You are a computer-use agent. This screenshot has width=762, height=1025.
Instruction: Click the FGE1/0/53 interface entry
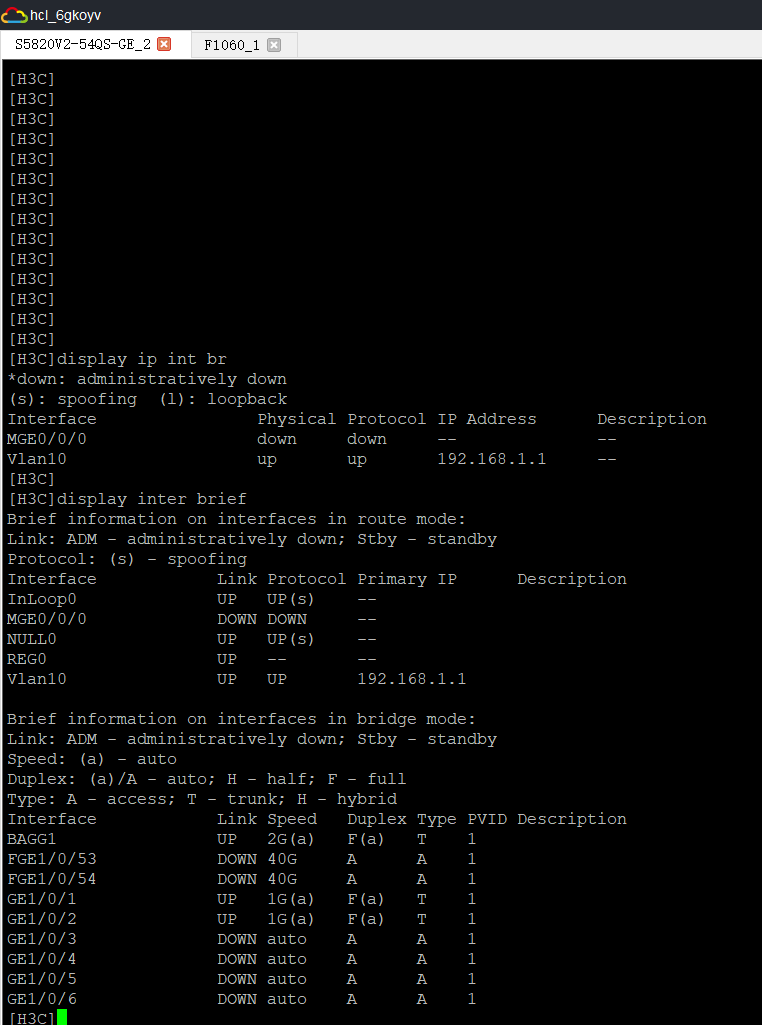pos(52,859)
